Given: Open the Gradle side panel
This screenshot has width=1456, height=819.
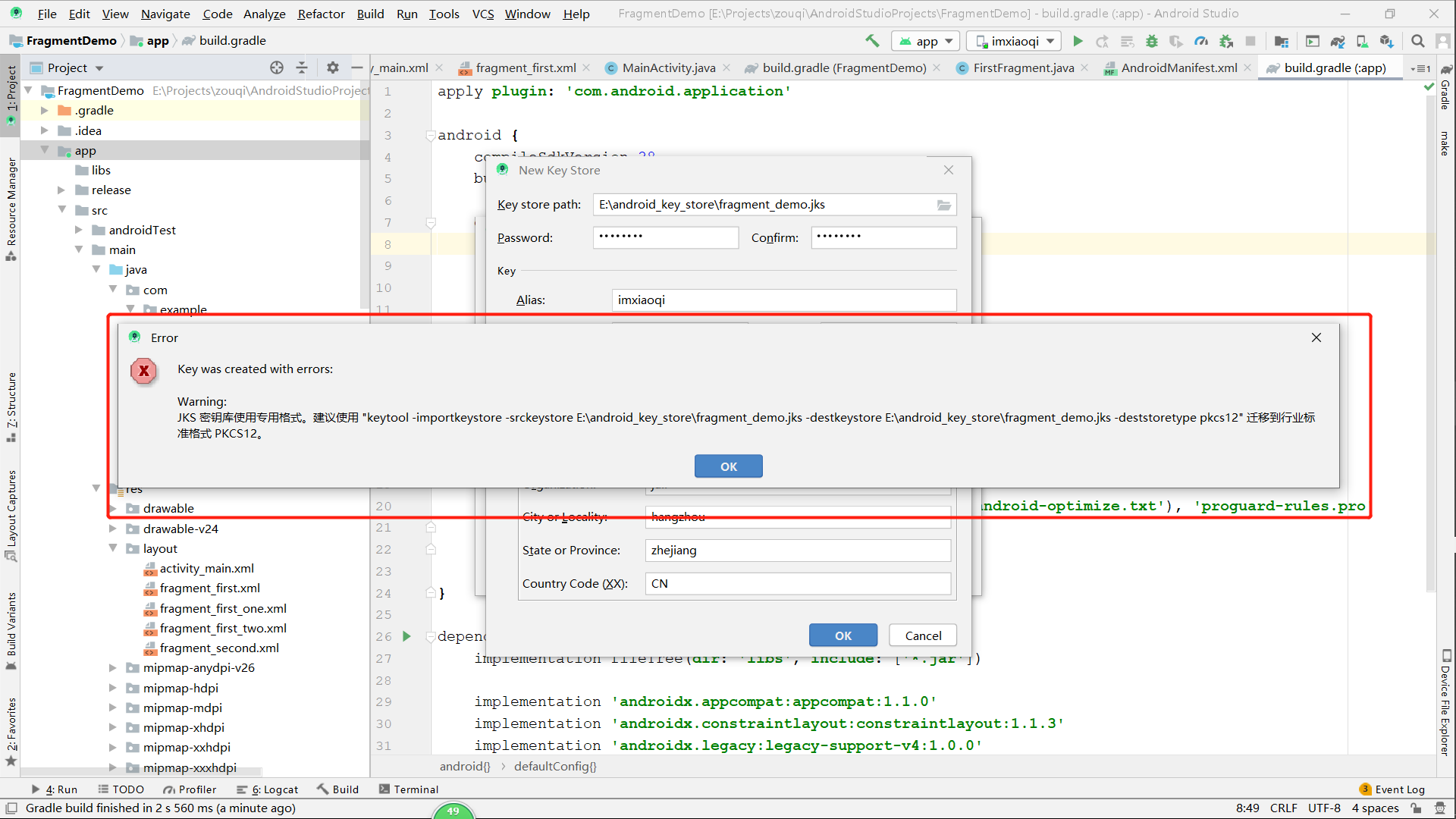Looking at the screenshot, I should [1445, 87].
